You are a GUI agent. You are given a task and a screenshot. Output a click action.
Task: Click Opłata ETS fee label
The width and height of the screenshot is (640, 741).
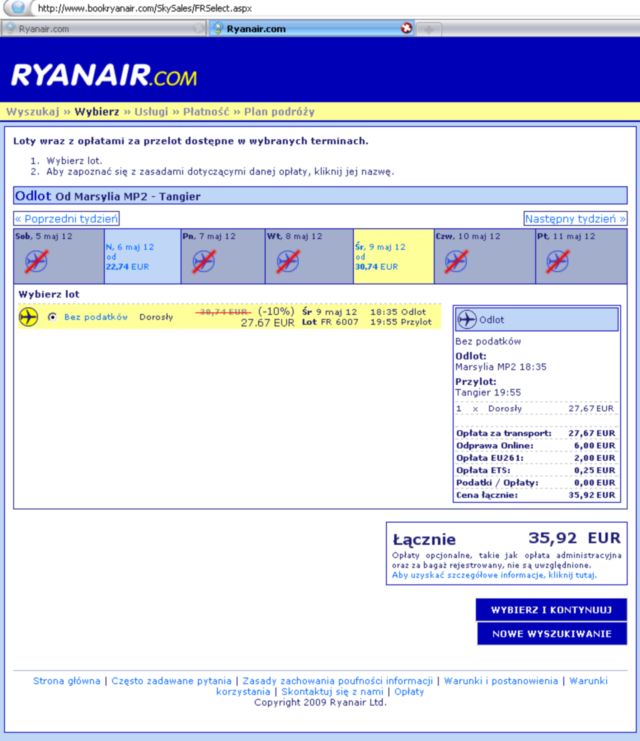(x=483, y=470)
